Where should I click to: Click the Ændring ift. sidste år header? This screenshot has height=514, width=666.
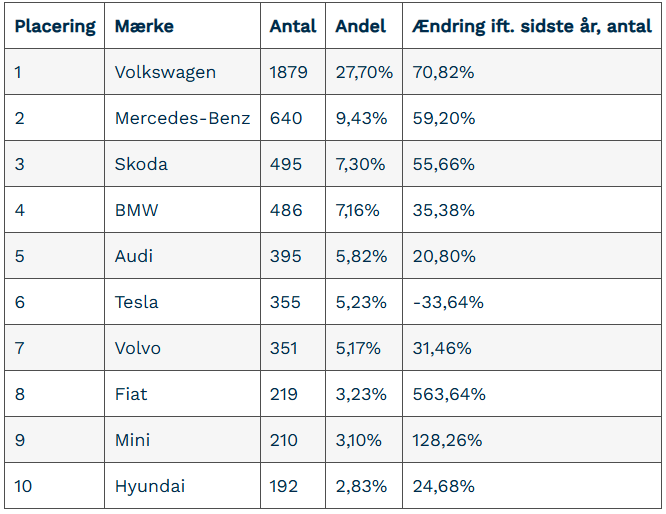click(x=531, y=27)
